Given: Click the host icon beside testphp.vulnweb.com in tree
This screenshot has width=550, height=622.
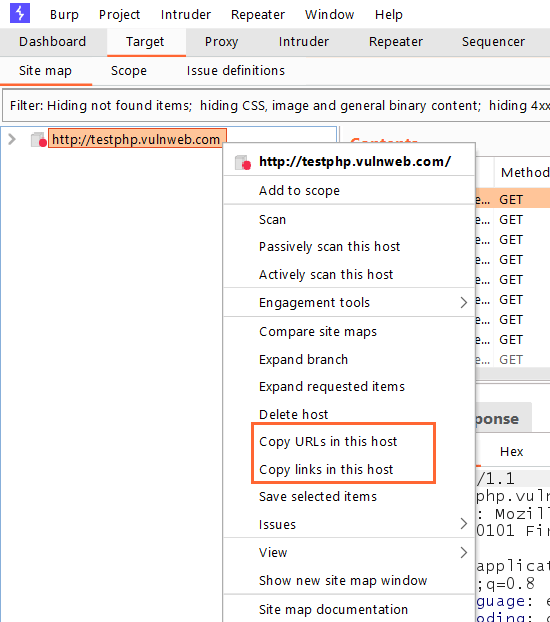Looking at the screenshot, I should pyautogui.click(x=39, y=139).
